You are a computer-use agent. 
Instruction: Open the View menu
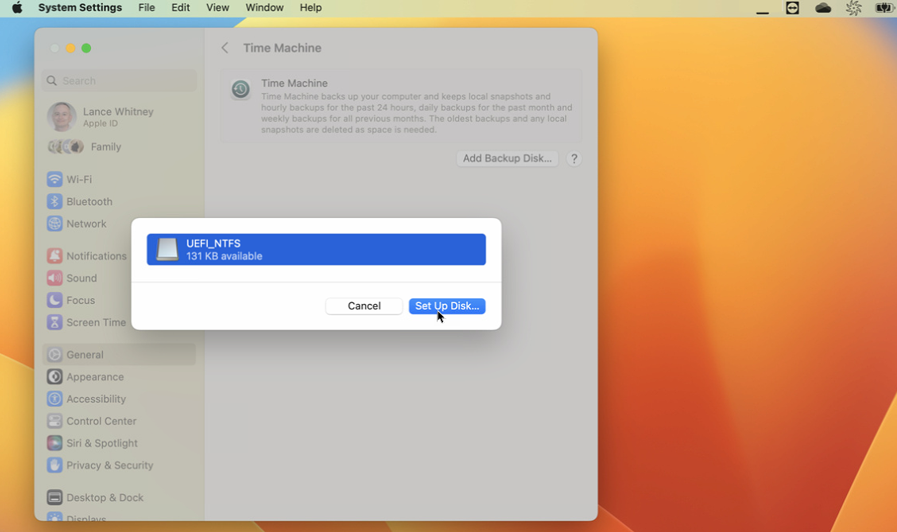pos(217,7)
